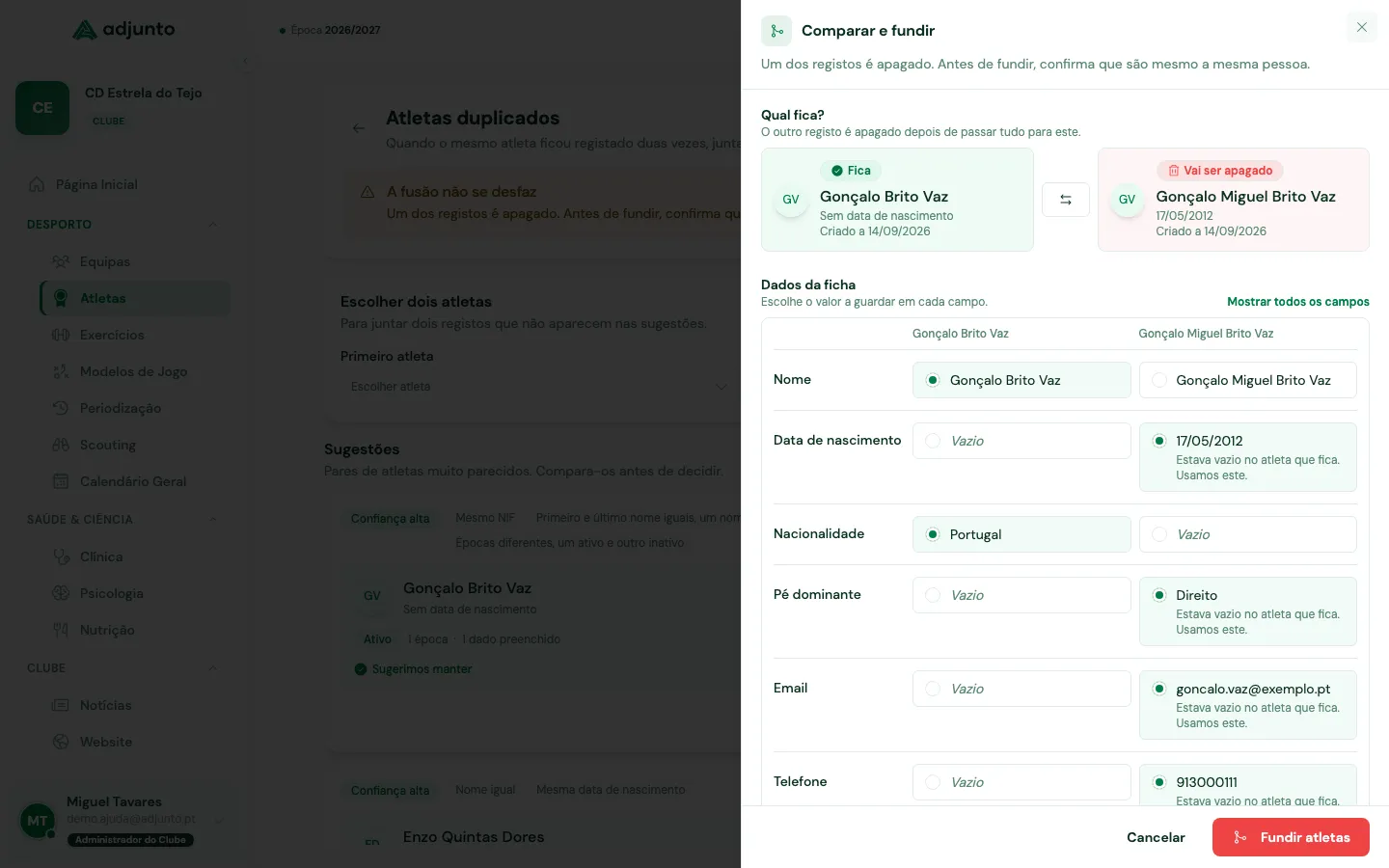
Task: Click the Página Inicial home icon
Action: click(37, 184)
